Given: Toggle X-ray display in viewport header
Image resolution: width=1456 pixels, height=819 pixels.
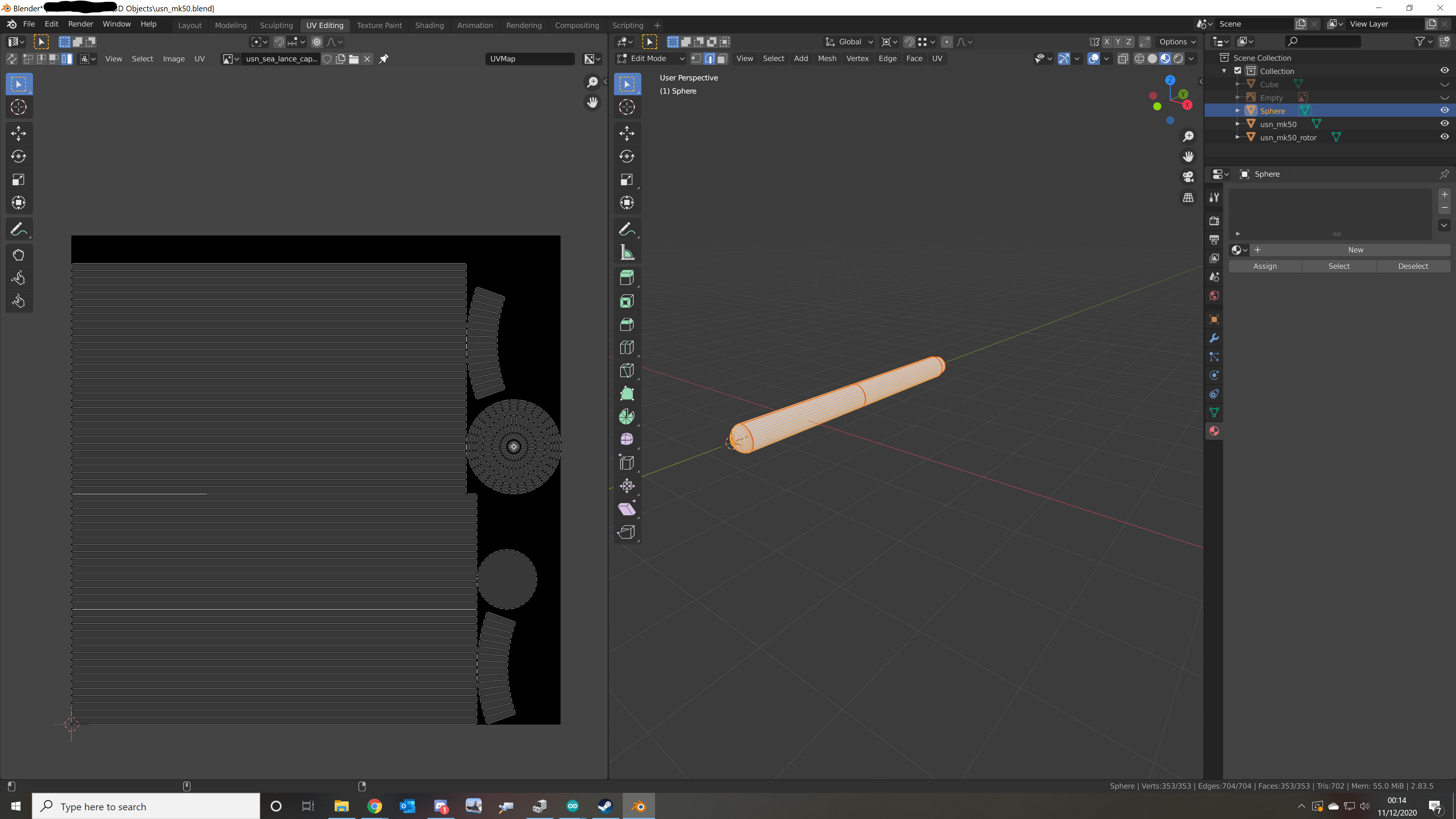Looking at the screenshot, I should click(1123, 59).
